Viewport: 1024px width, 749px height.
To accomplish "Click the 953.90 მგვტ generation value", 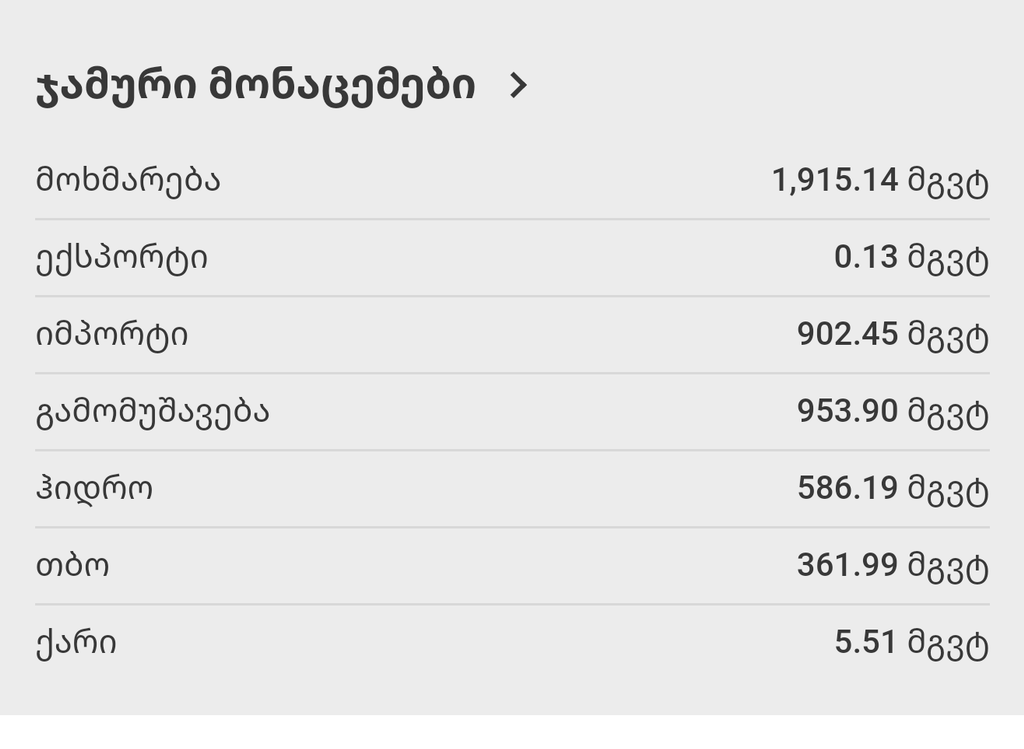I will pyautogui.click(x=893, y=412).
